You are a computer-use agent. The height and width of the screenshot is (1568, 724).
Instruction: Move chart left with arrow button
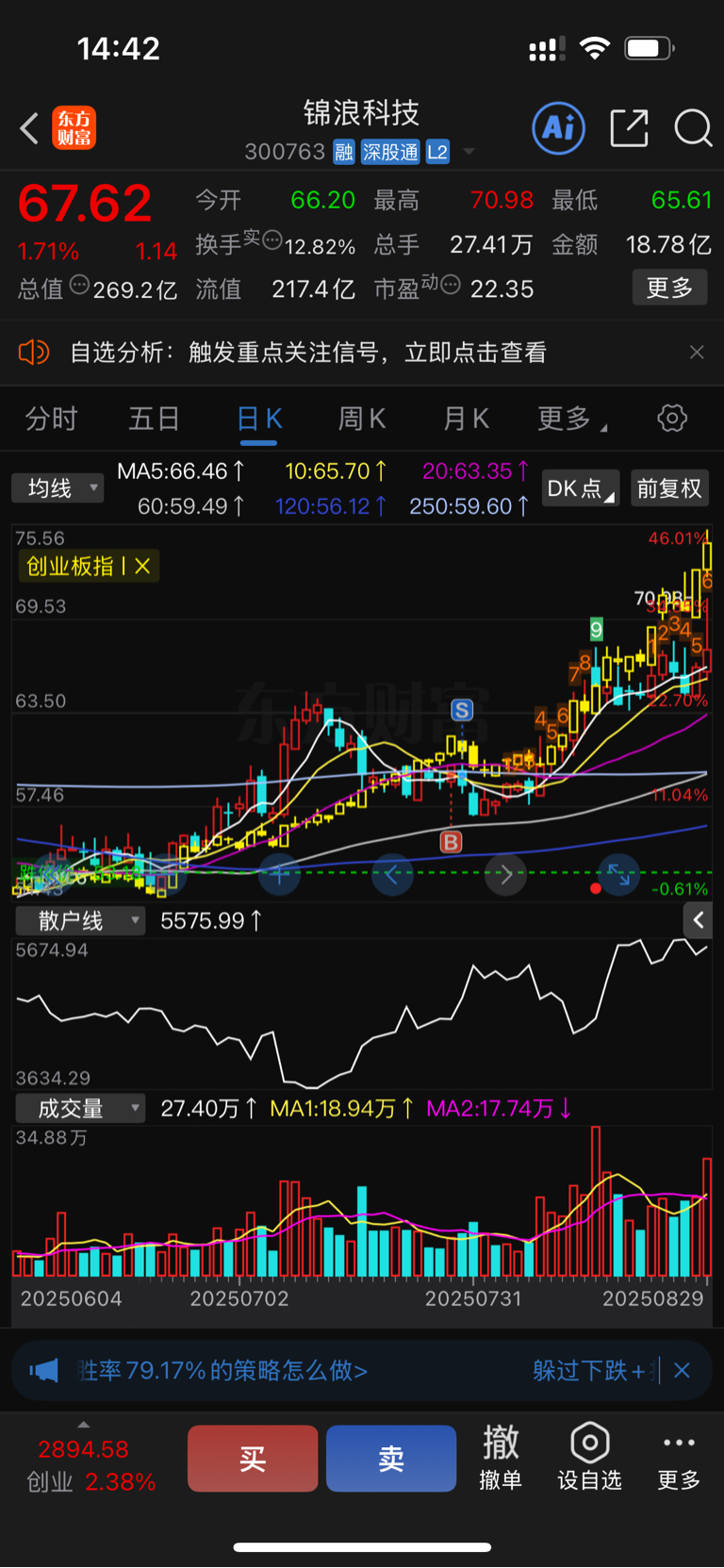coord(392,876)
